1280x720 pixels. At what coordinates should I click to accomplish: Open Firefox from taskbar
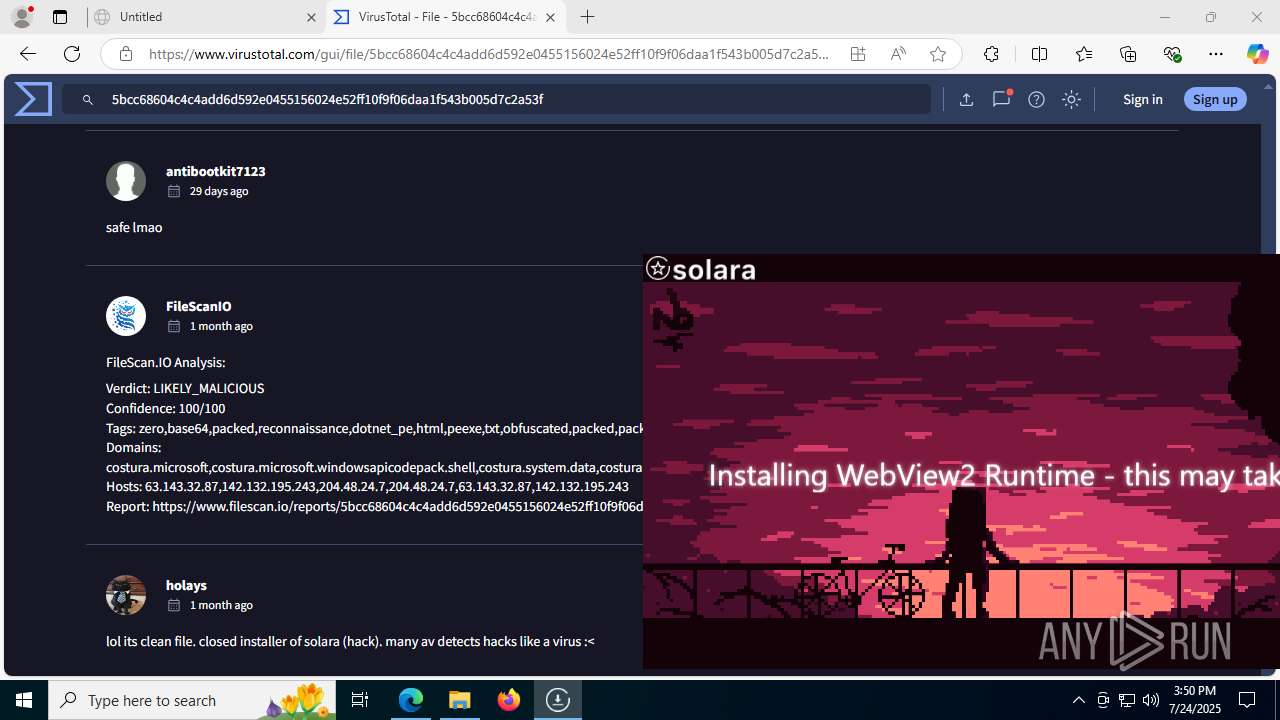(x=509, y=700)
